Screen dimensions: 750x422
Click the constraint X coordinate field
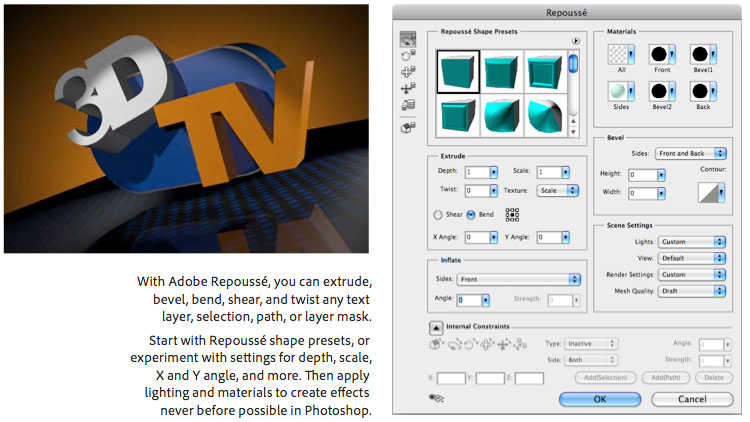[x=451, y=378]
